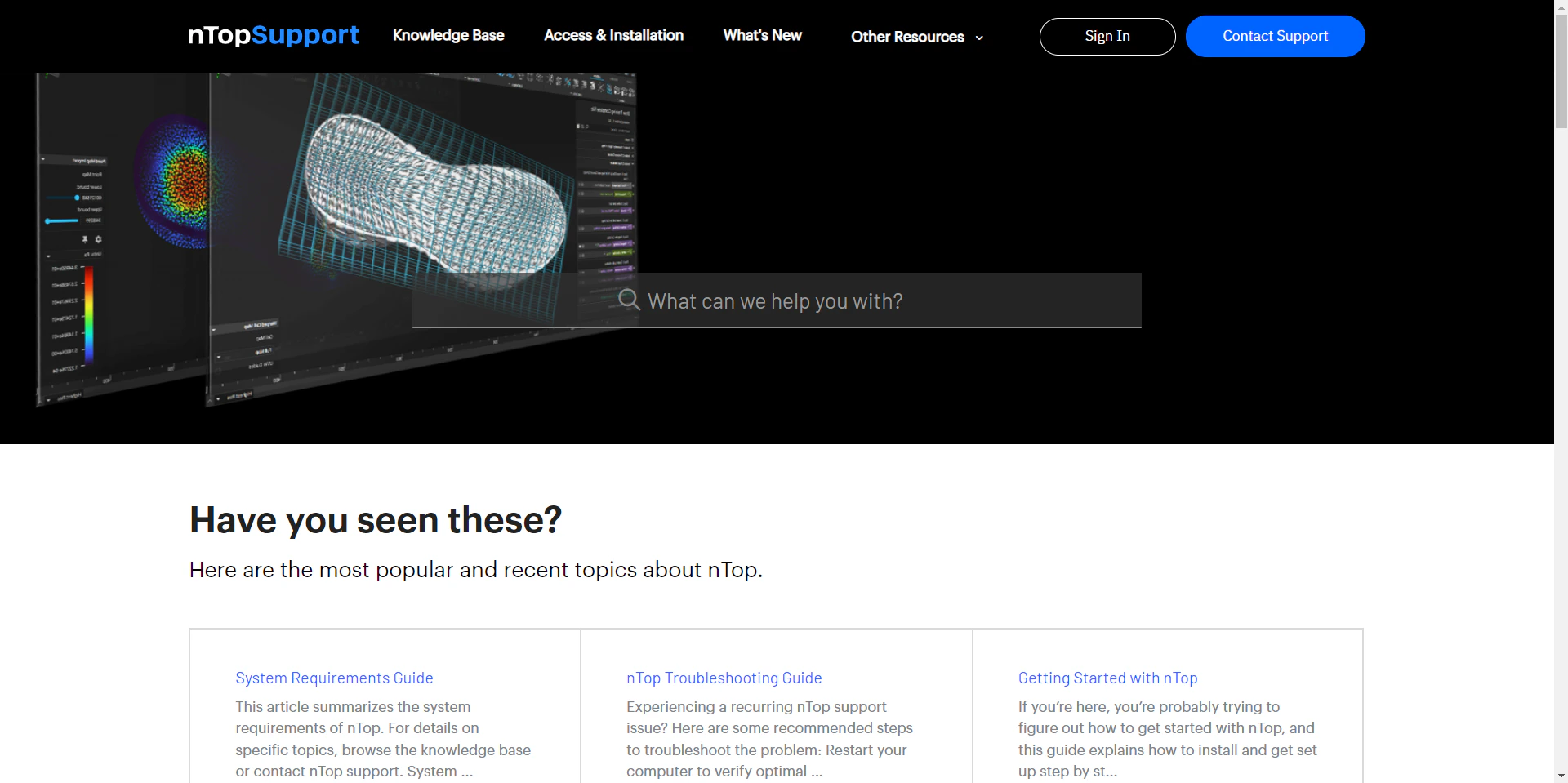Image resolution: width=1568 pixels, height=783 pixels.
Task: Click the search magnifier icon
Action: [628, 300]
